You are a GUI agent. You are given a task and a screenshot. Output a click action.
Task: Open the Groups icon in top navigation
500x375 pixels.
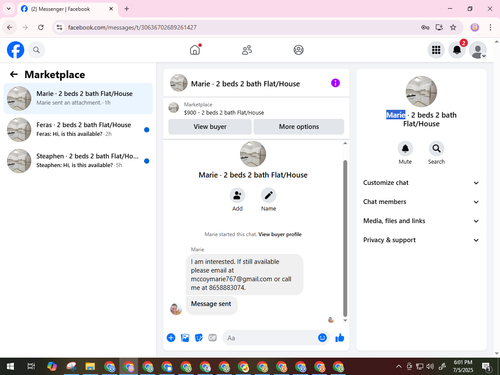(298, 50)
